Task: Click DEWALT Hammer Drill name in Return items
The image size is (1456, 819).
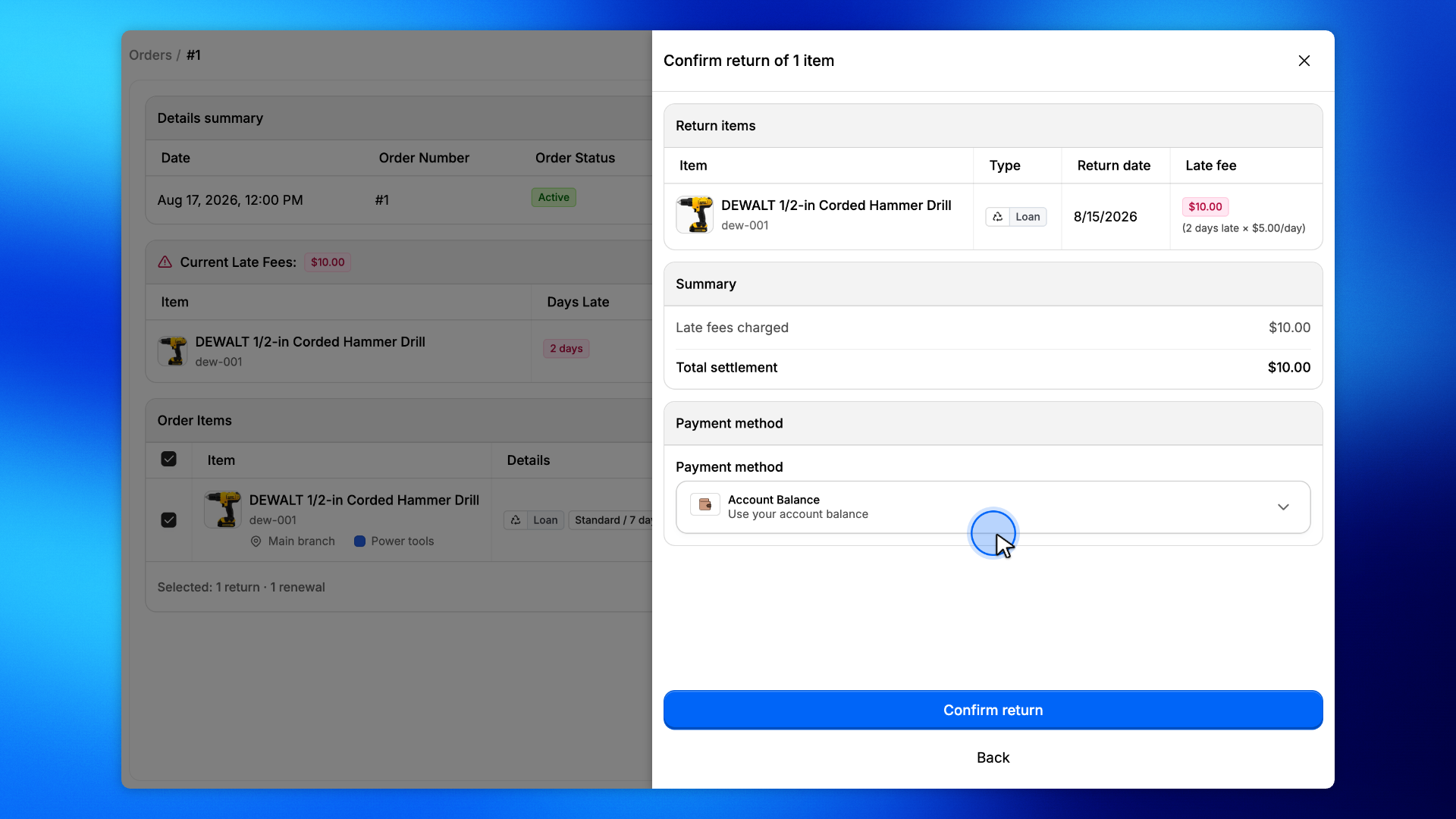Action: pos(836,206)
